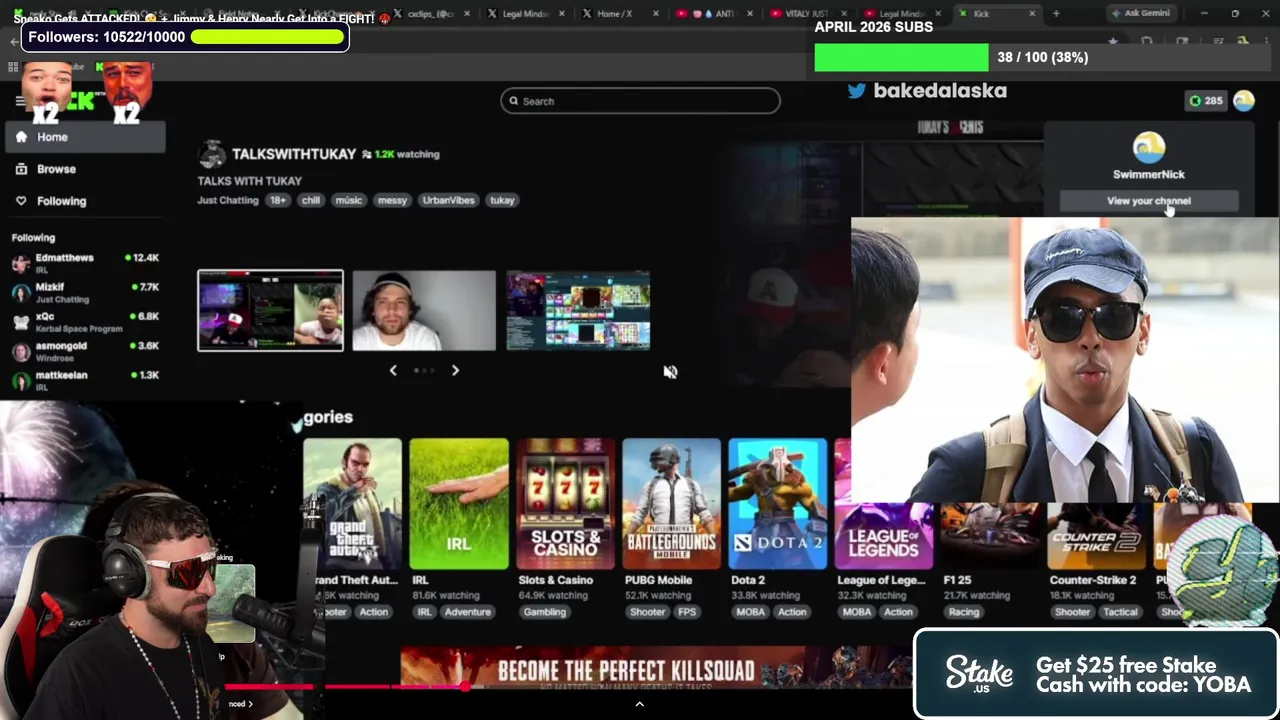Screen dimensions: 1280x720
Task: Click the mattkeelan avatar icon
Action: point(21,381)
